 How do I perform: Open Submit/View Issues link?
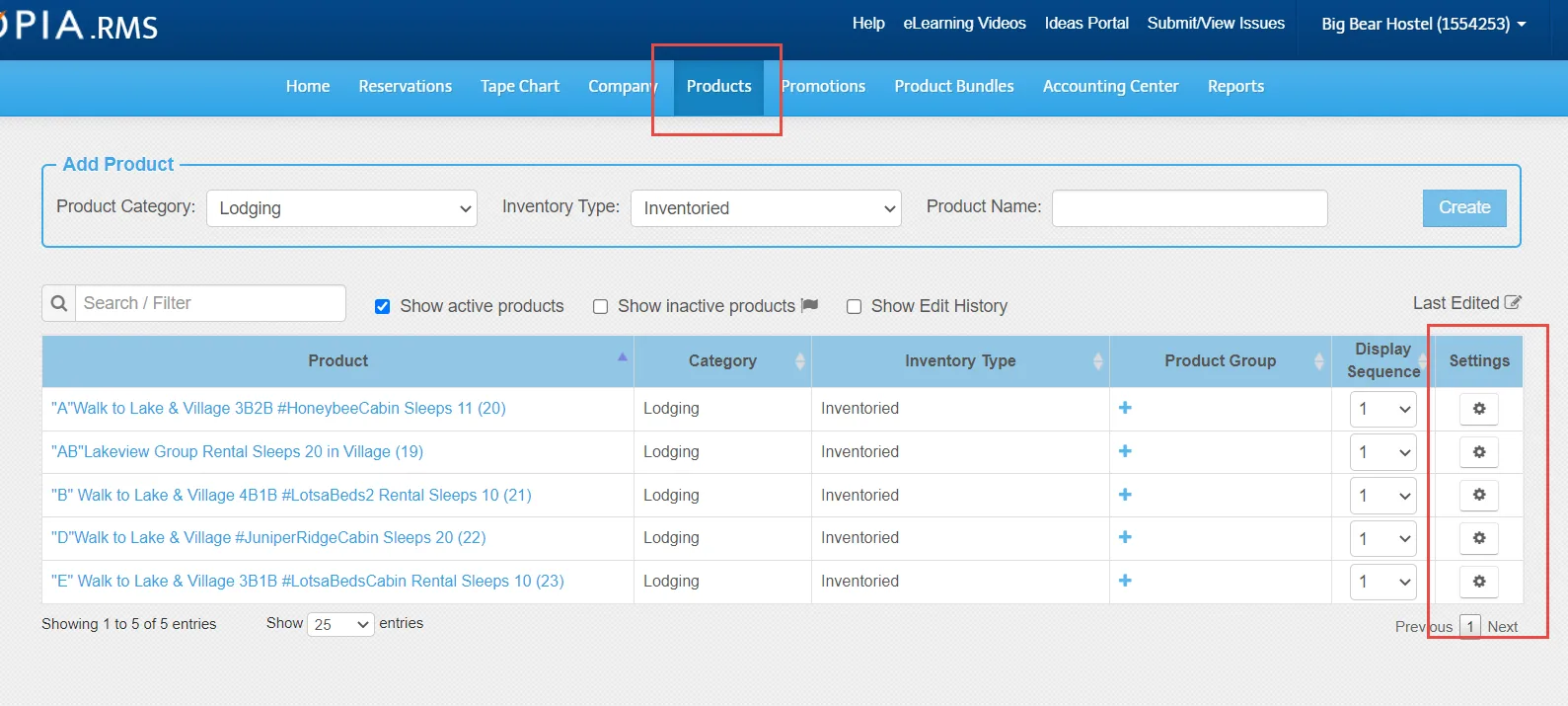point(1216,23)
